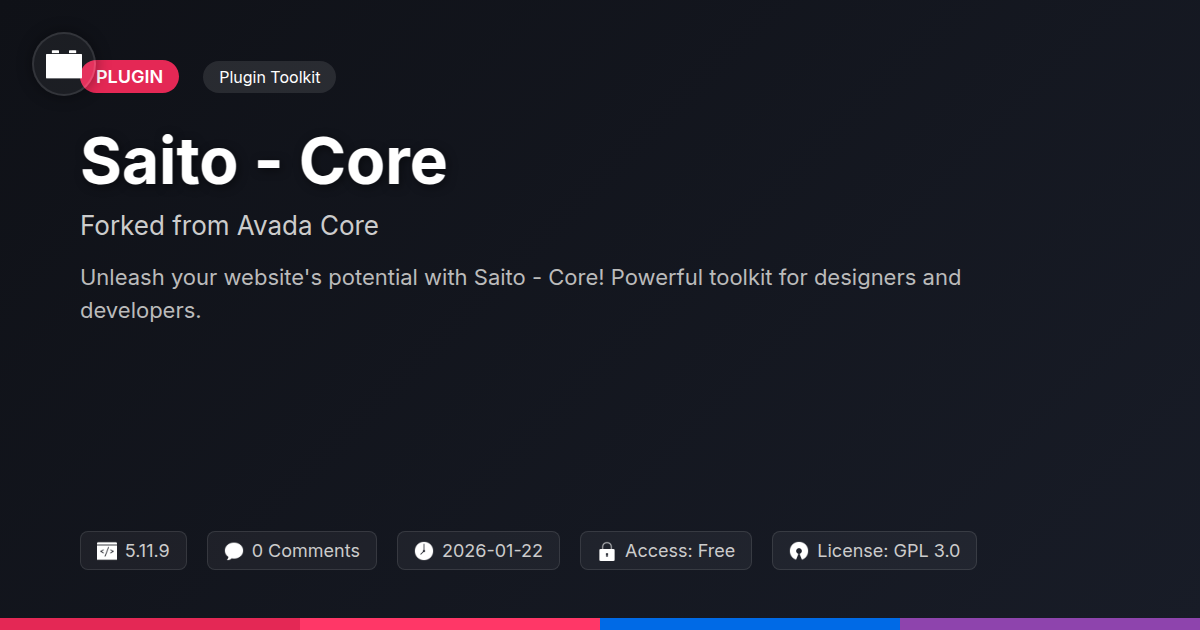Click the Forked from Avada Core subtitle
This screenshot has width=1200, height=630.
click(229, 226)
